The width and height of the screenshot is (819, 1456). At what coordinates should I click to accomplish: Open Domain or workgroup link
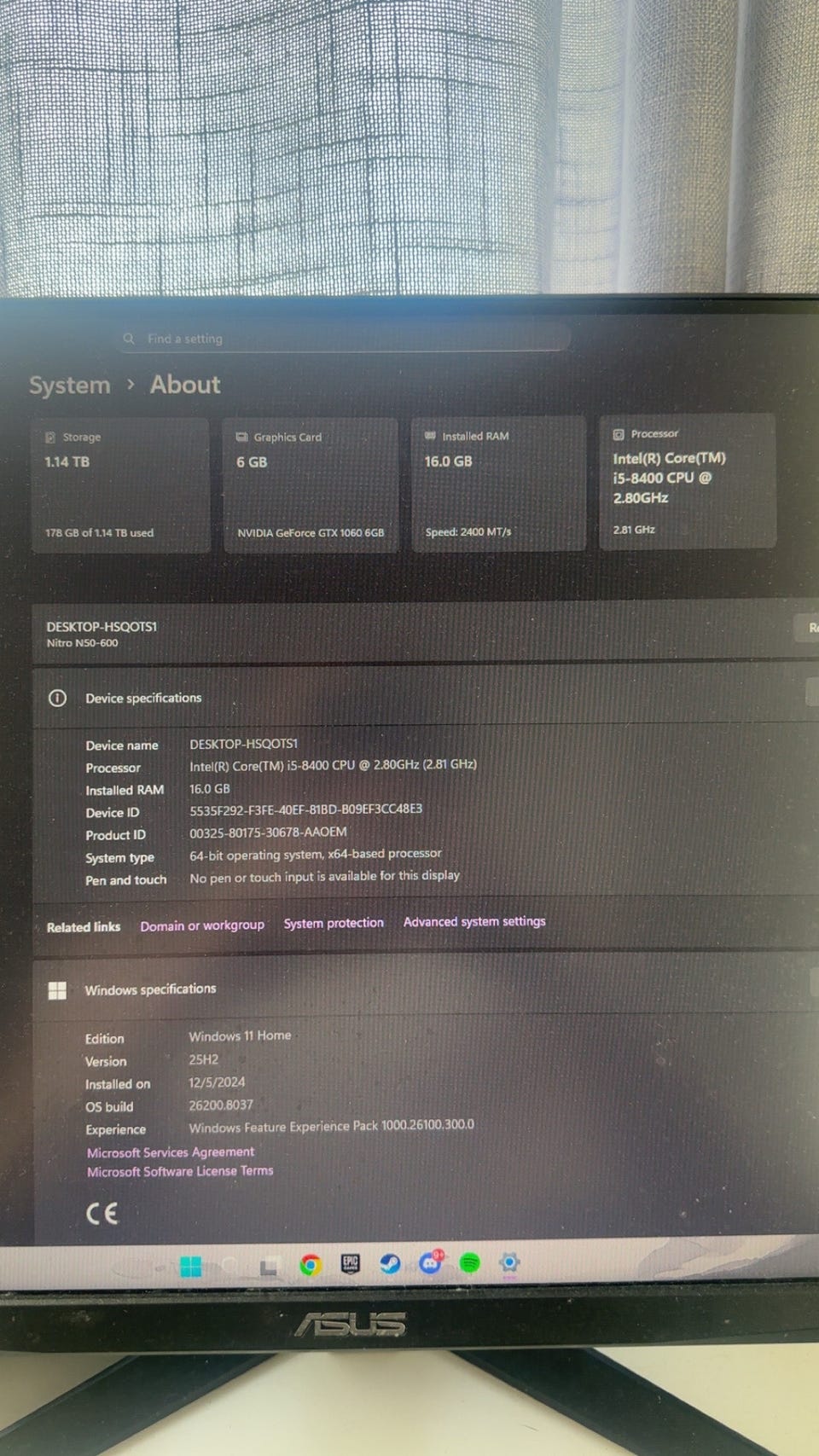pos(202,925)
